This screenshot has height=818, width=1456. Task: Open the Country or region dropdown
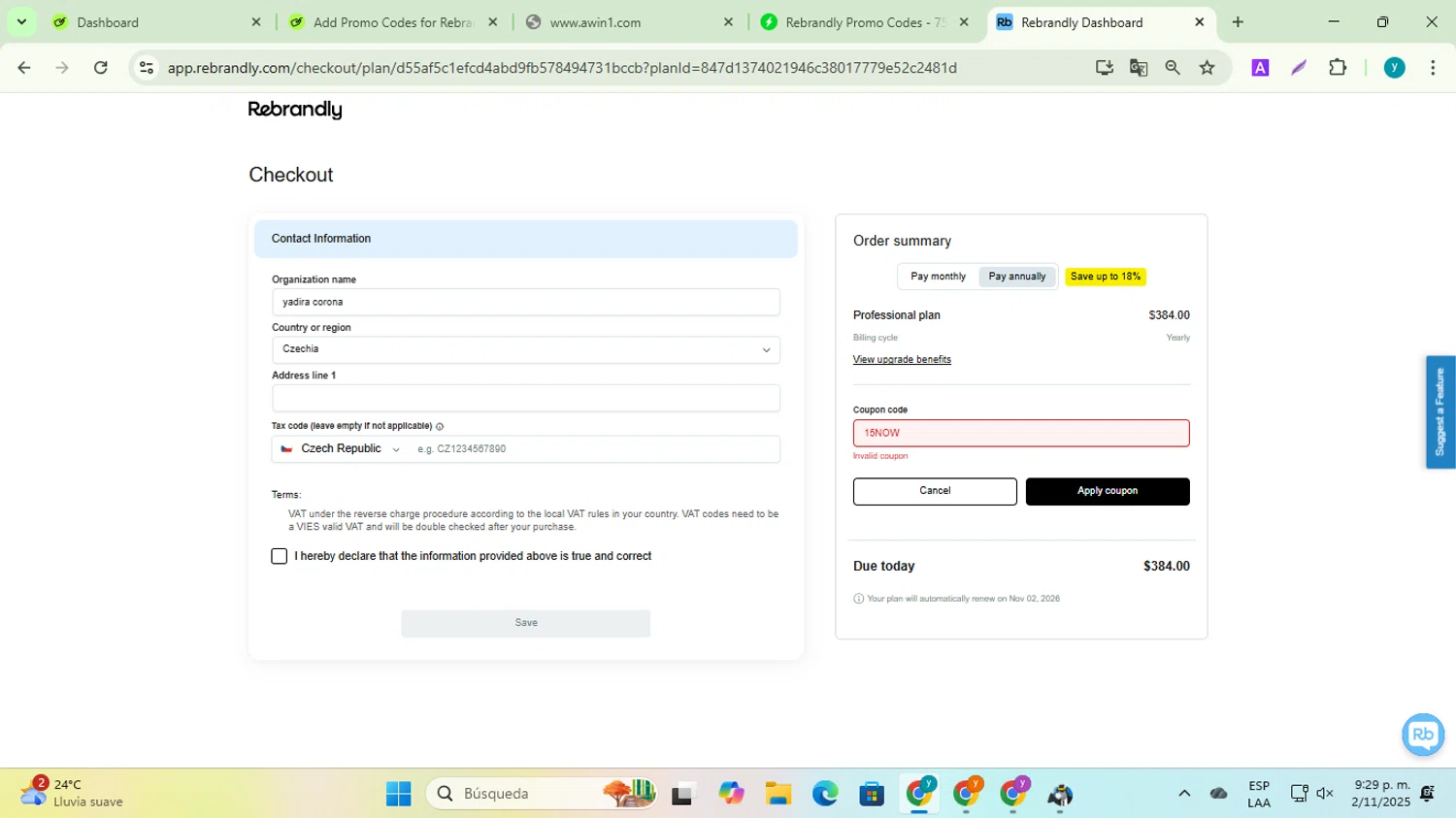[526, 349]
